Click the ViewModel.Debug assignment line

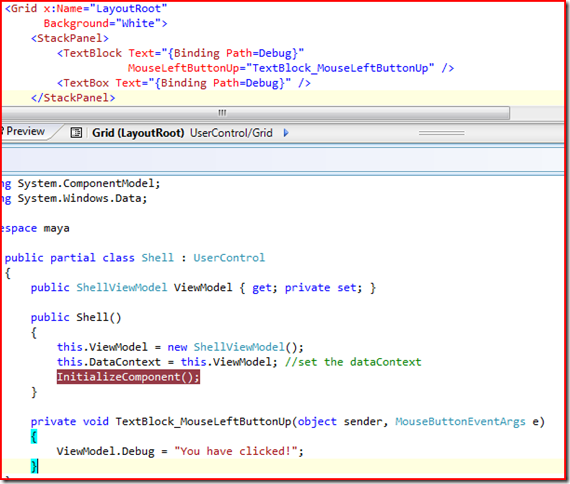180,451
